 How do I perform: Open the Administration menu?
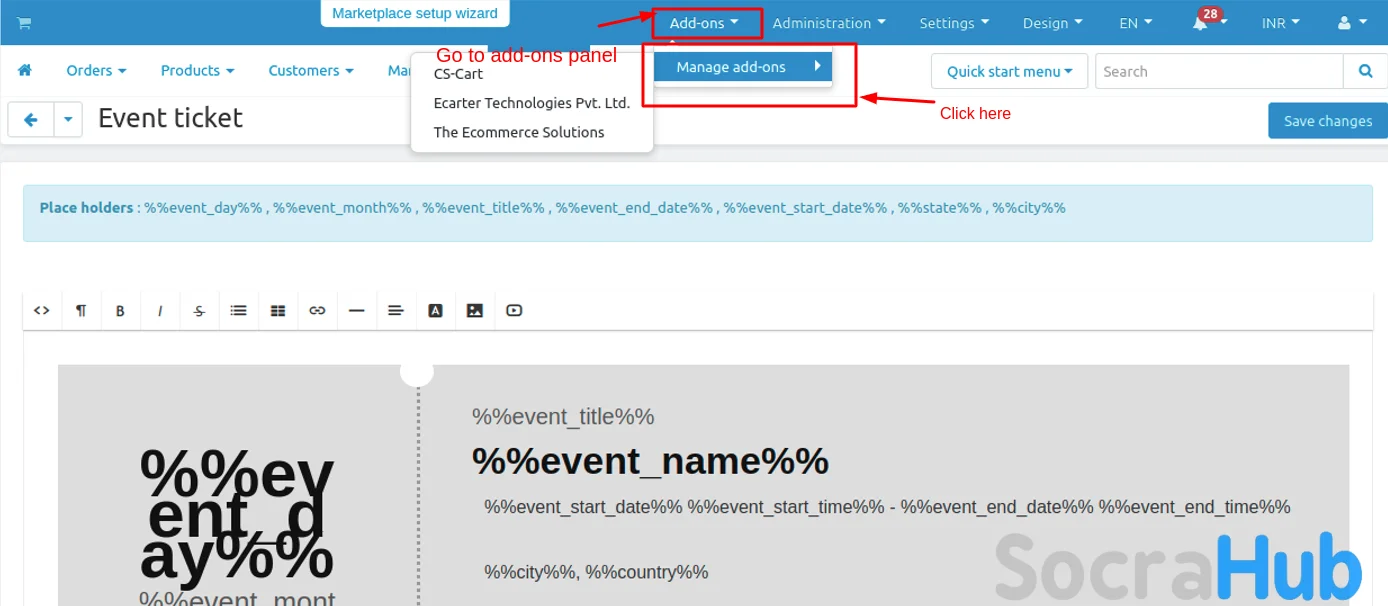tap(828, 23)
